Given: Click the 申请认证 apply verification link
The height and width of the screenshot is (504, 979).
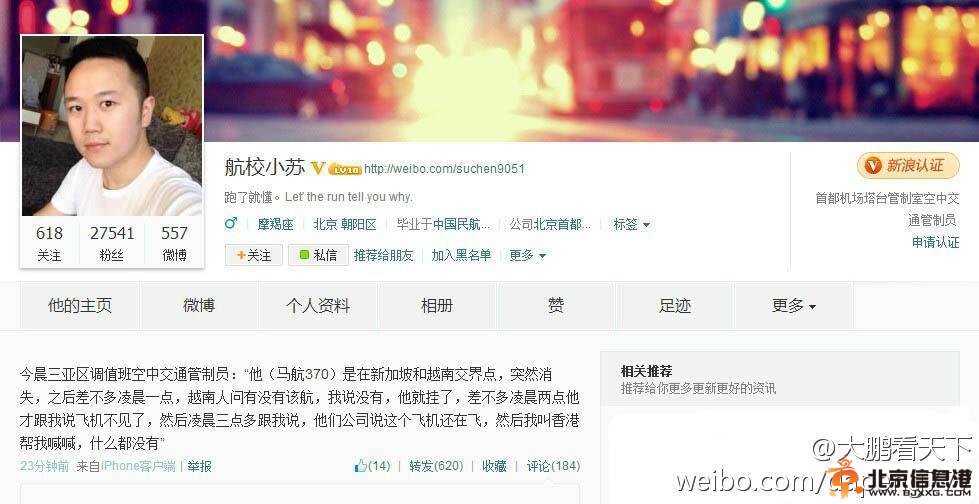Looking at the screenshot, I should [935, 242].
